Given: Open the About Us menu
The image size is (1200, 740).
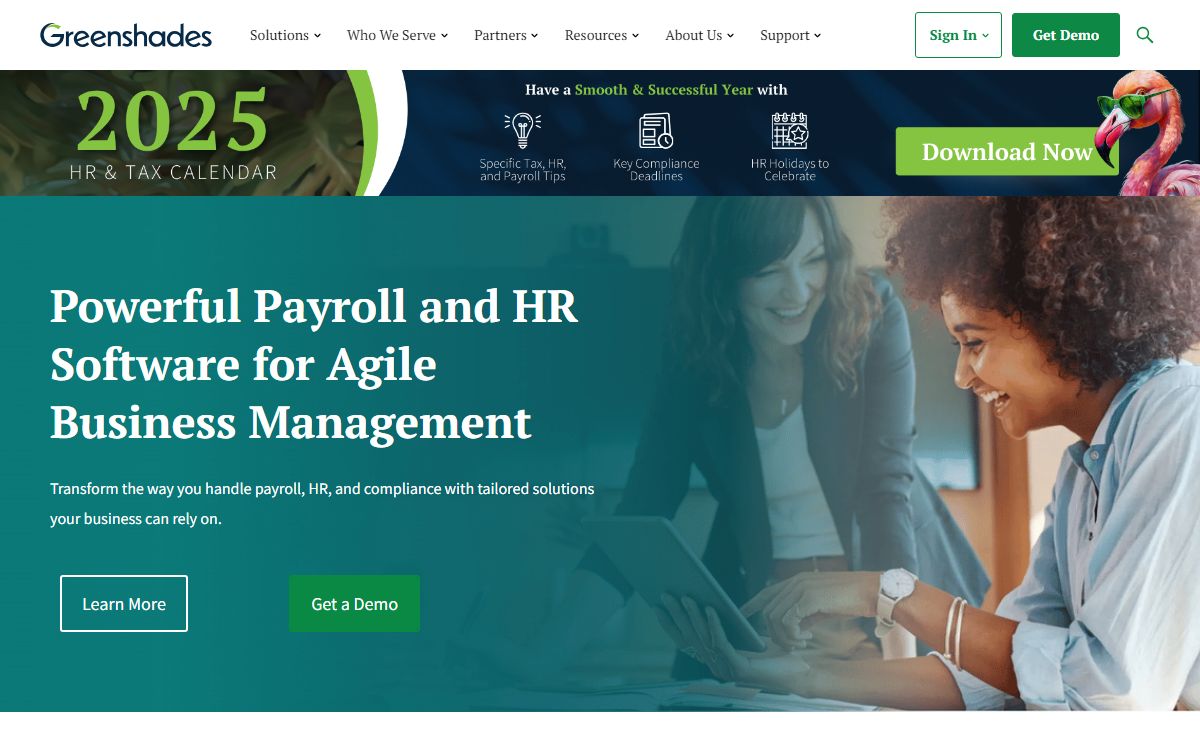Looking at the screenshot, I should tap(700, 35).
